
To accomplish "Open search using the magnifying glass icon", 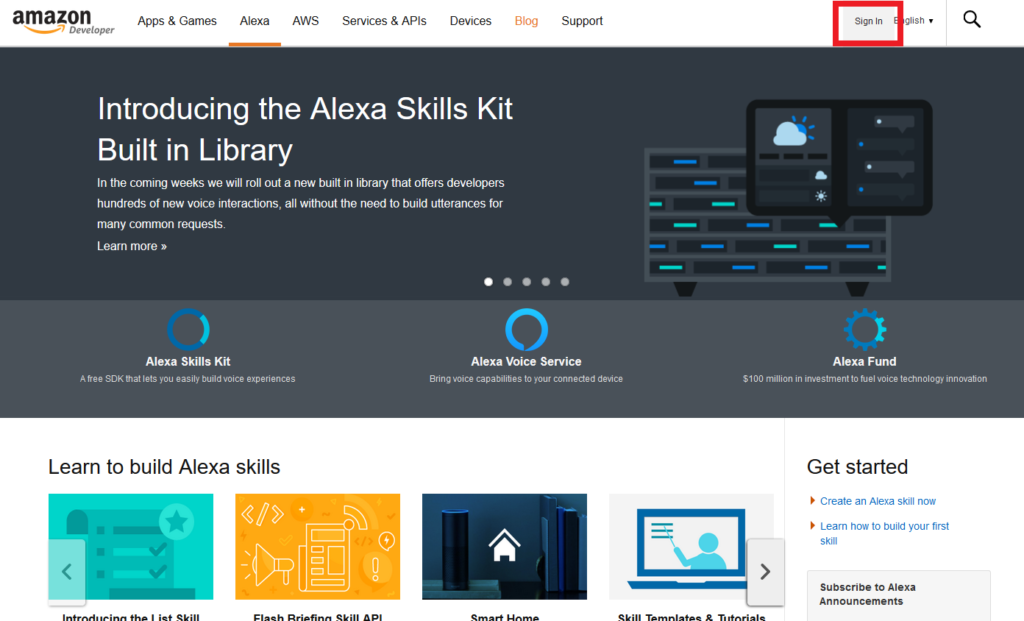I will (x=971, y=18).
